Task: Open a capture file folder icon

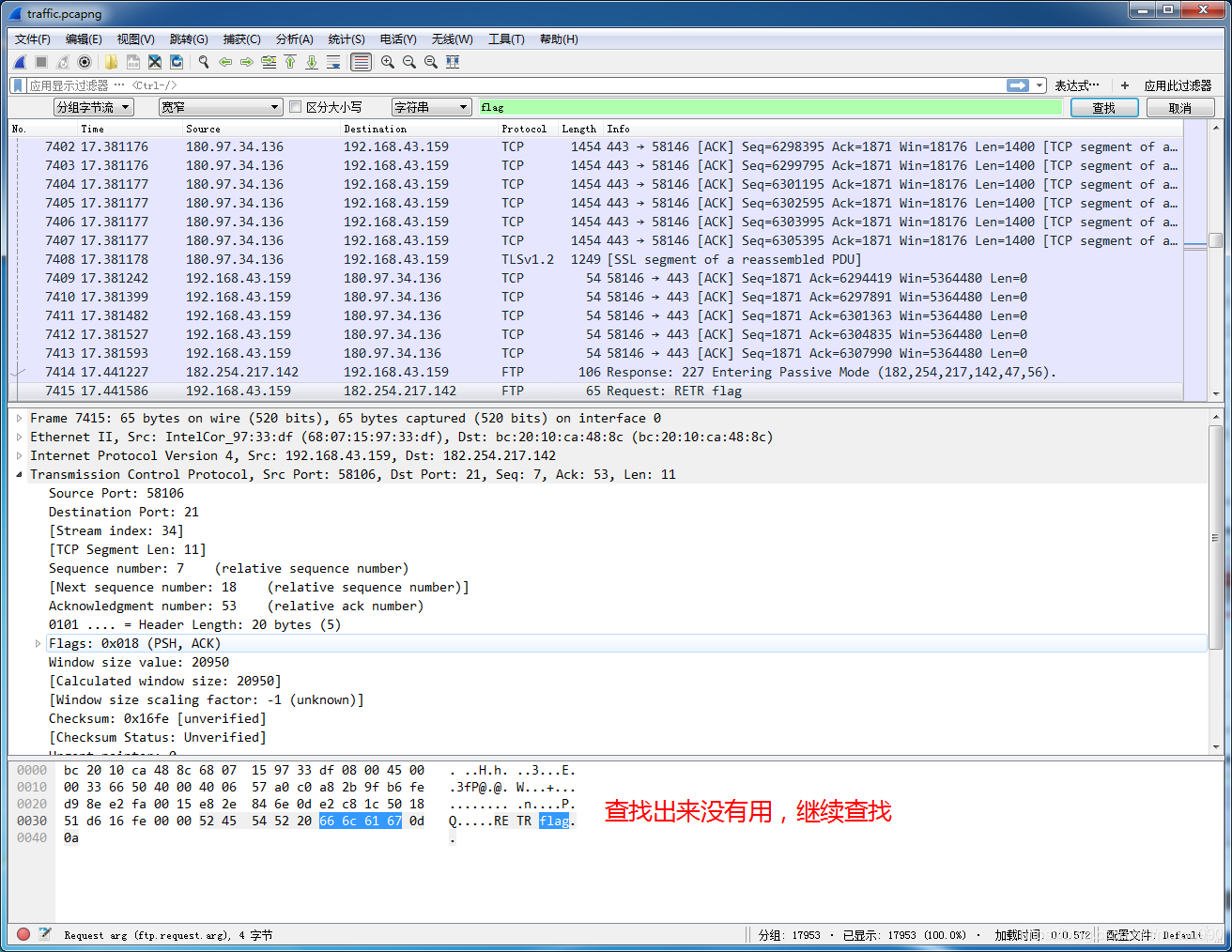Action: click(111, 62)
